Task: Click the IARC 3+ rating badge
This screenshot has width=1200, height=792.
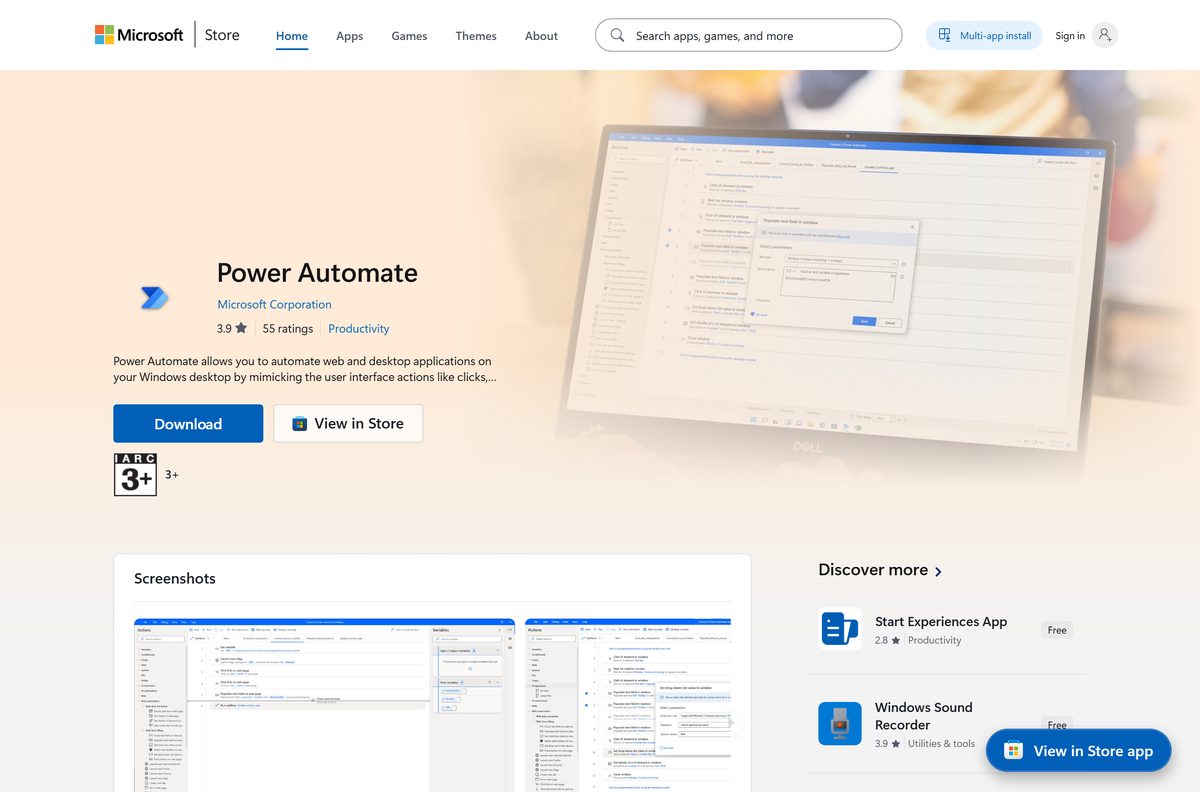Action: pos(135,474)
